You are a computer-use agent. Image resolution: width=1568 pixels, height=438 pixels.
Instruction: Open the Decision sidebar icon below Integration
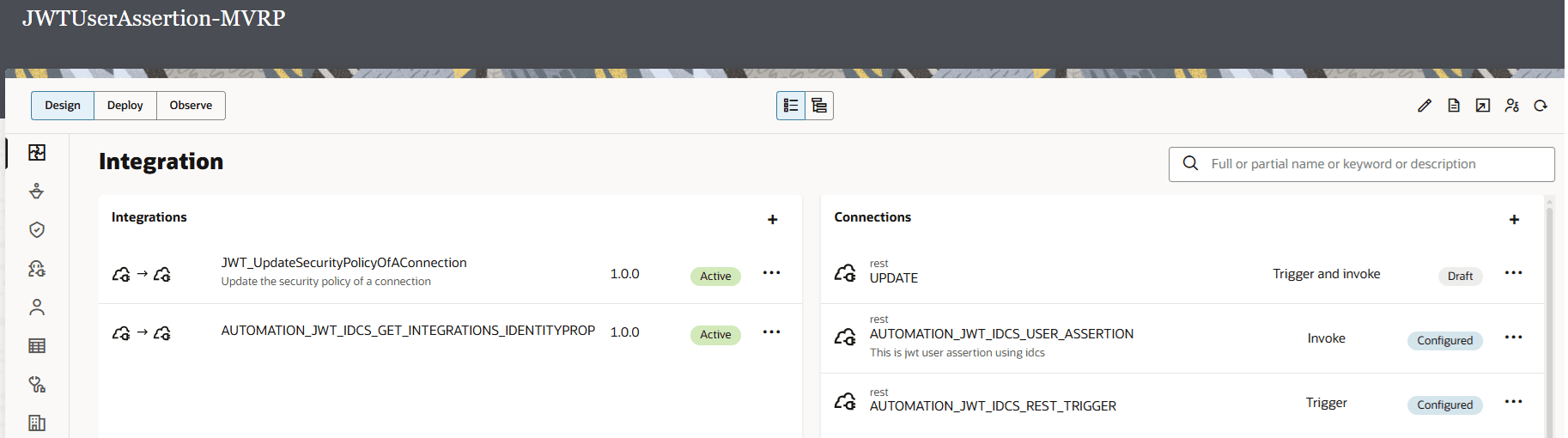[x=37, y=191]
